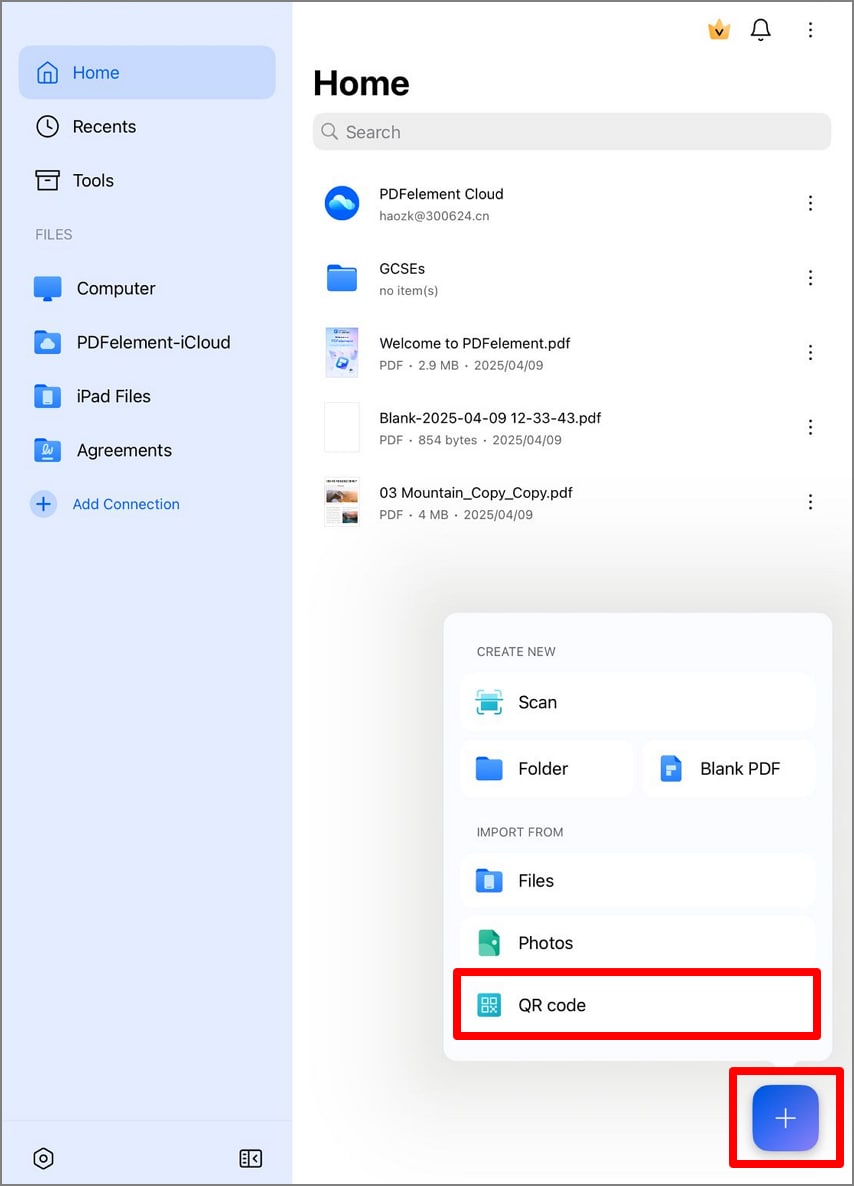Open the top-right overflow menu

810,30
